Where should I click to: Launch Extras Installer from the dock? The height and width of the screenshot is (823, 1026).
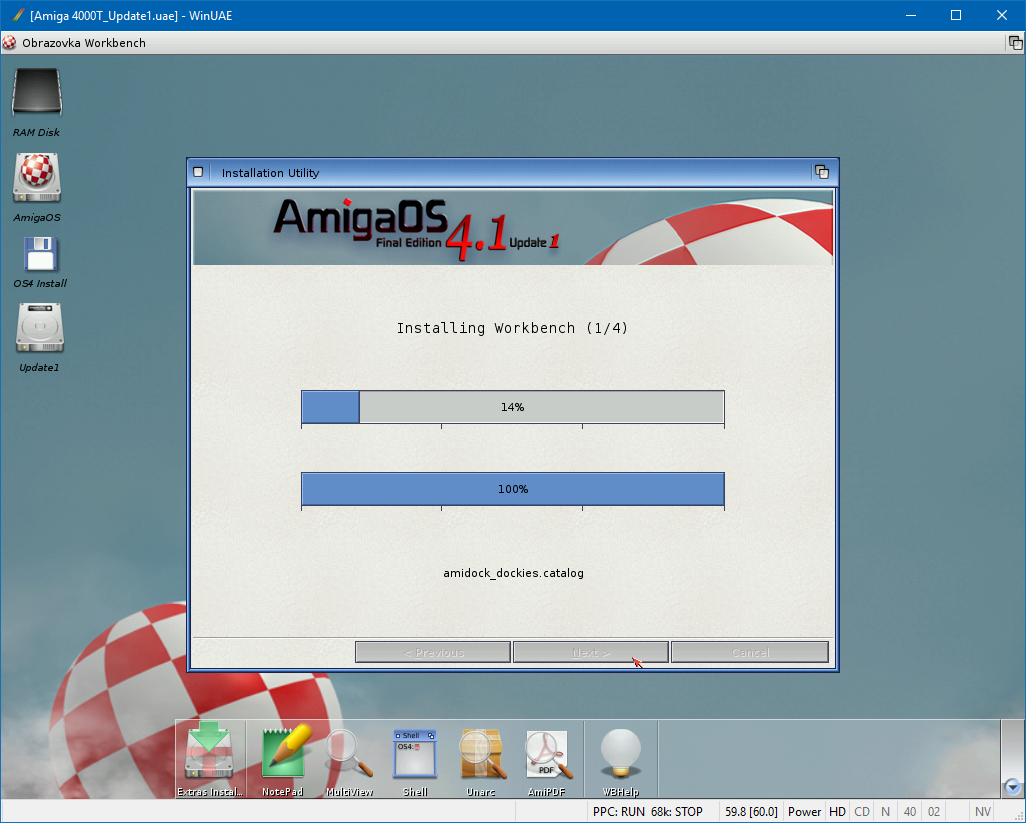[210, 754]
